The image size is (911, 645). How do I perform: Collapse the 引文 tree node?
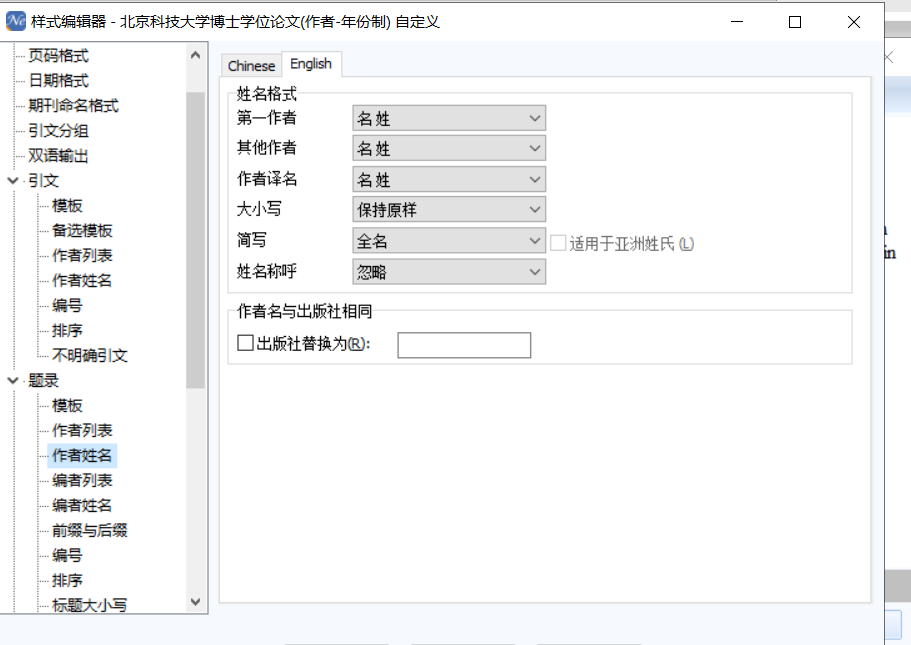click(13, 181)
